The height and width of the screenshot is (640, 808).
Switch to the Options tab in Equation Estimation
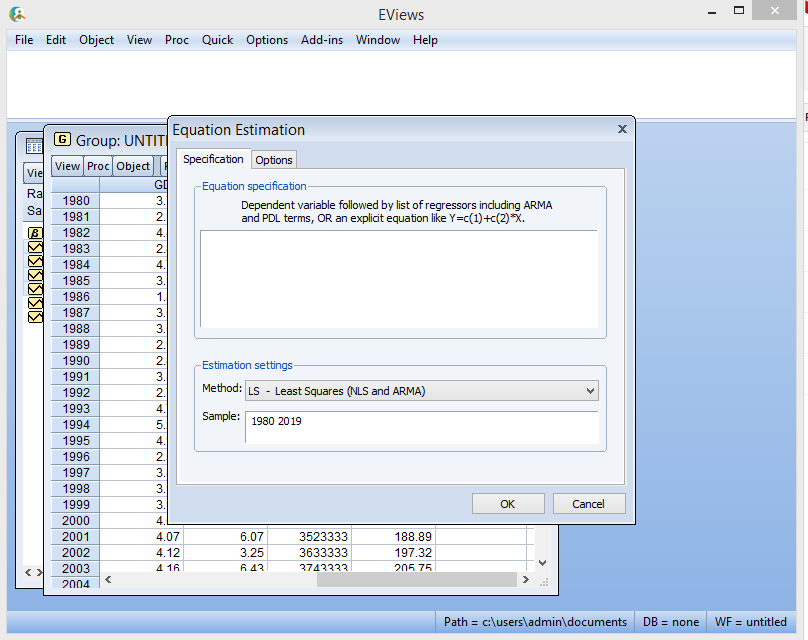click(x=274, y=160)
